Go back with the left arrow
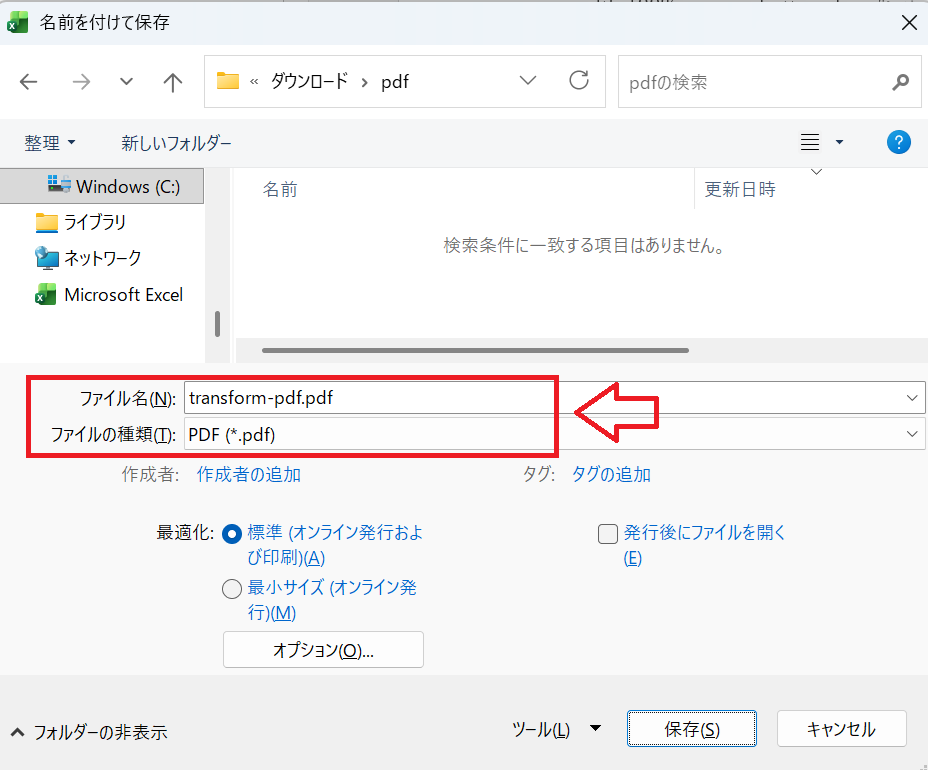 coord(28,82)
